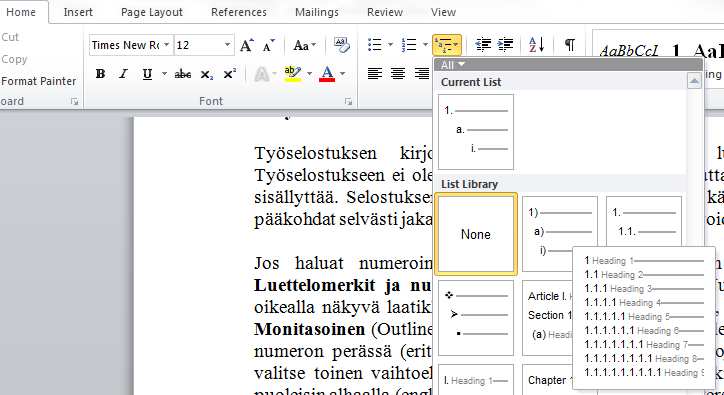Open highlight color dropdown arrow
Viewport: 724px width, 395px height.
pos(309,74)
